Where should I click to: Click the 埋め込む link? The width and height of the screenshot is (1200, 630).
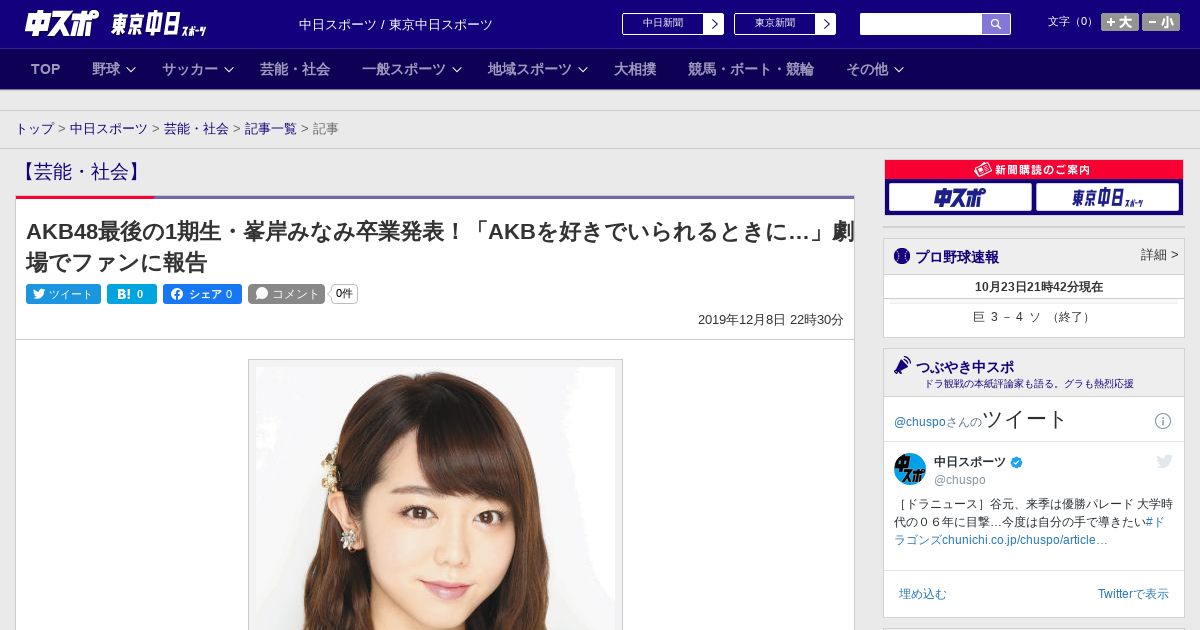[922, 594]
